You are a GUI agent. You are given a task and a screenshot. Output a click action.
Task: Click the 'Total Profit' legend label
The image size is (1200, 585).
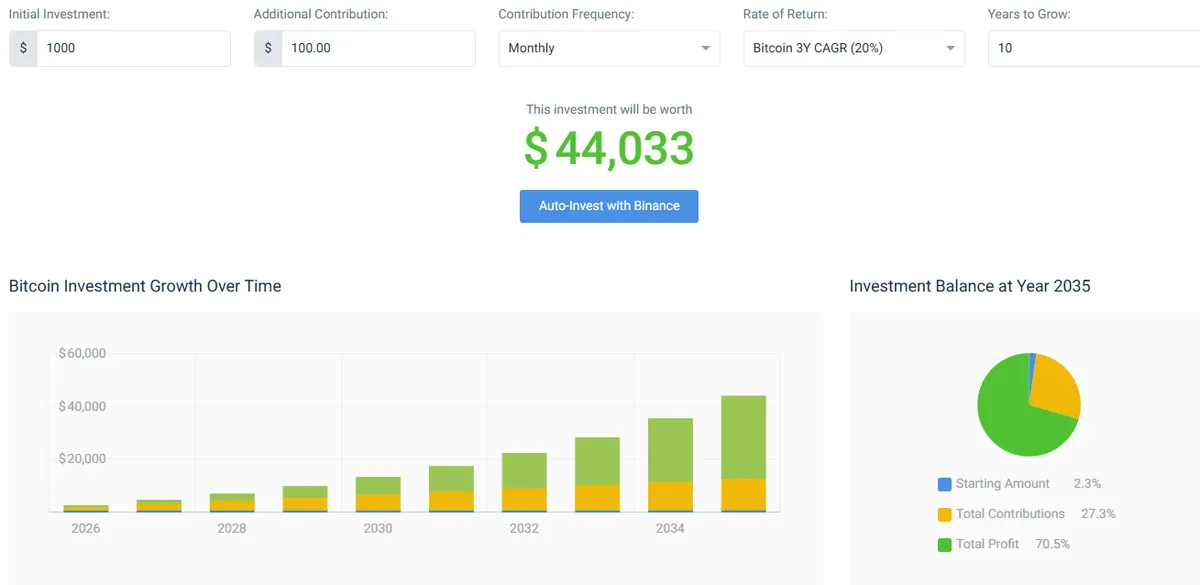click(x=988, y=544)
